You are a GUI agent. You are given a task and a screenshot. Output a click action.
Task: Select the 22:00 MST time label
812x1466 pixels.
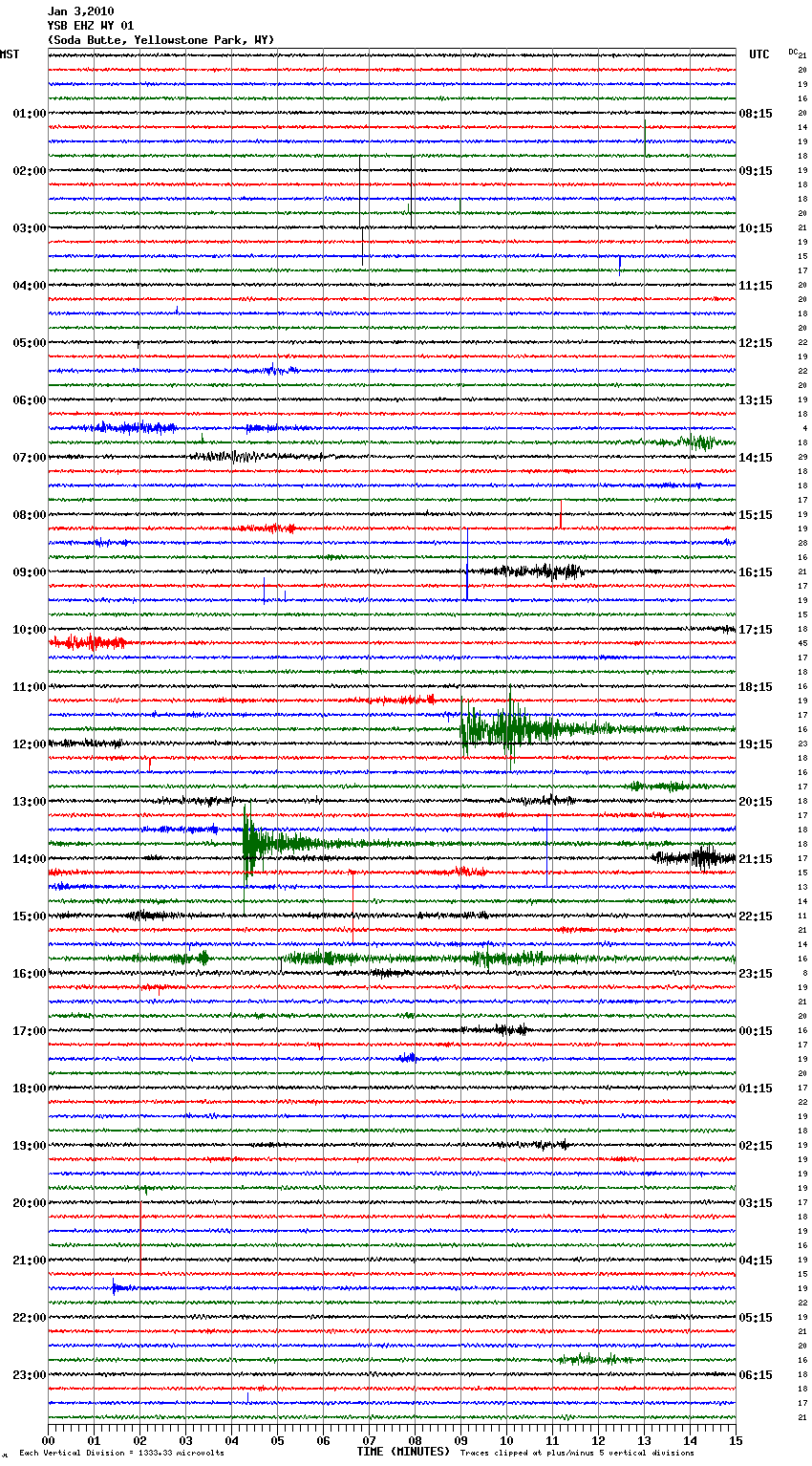30,1318
